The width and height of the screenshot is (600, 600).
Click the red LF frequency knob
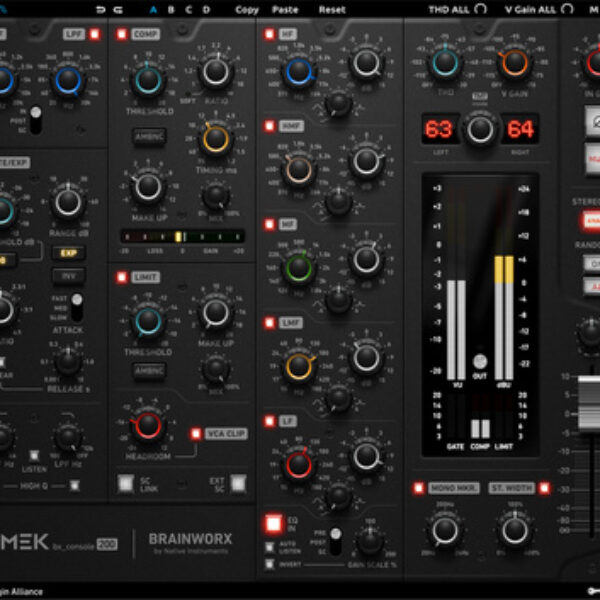coord(299,465)
